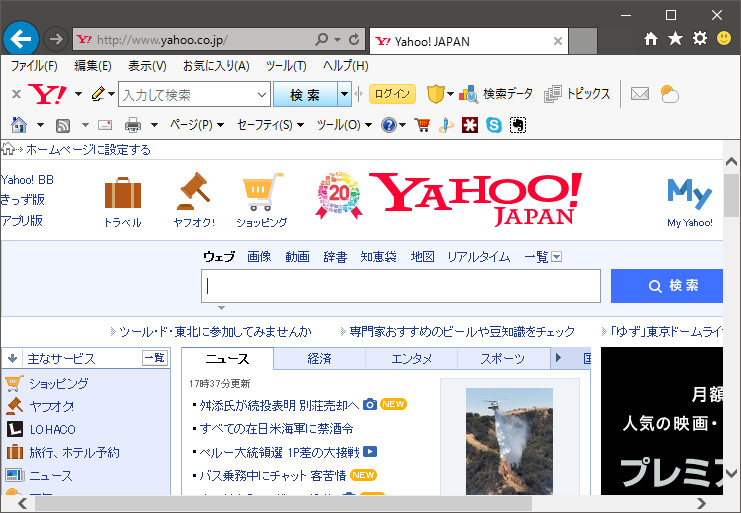
Task: Click the yellow ログイン button
Action: click(392, 94)
